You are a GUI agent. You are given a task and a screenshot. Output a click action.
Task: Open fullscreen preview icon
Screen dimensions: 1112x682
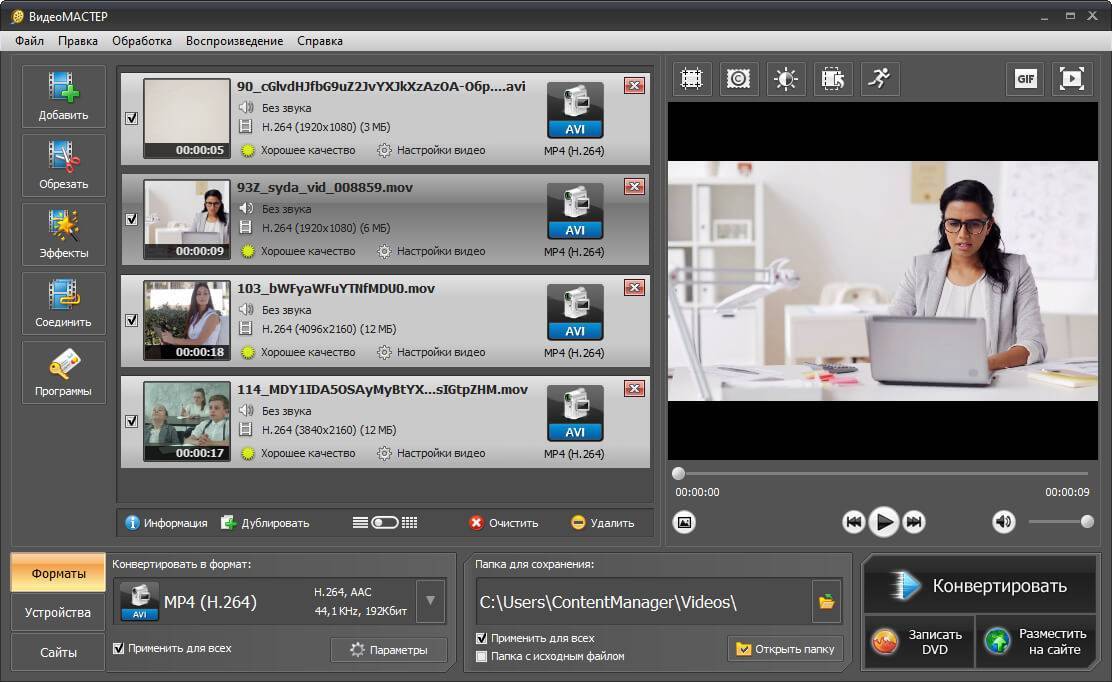coord(1071,79)
